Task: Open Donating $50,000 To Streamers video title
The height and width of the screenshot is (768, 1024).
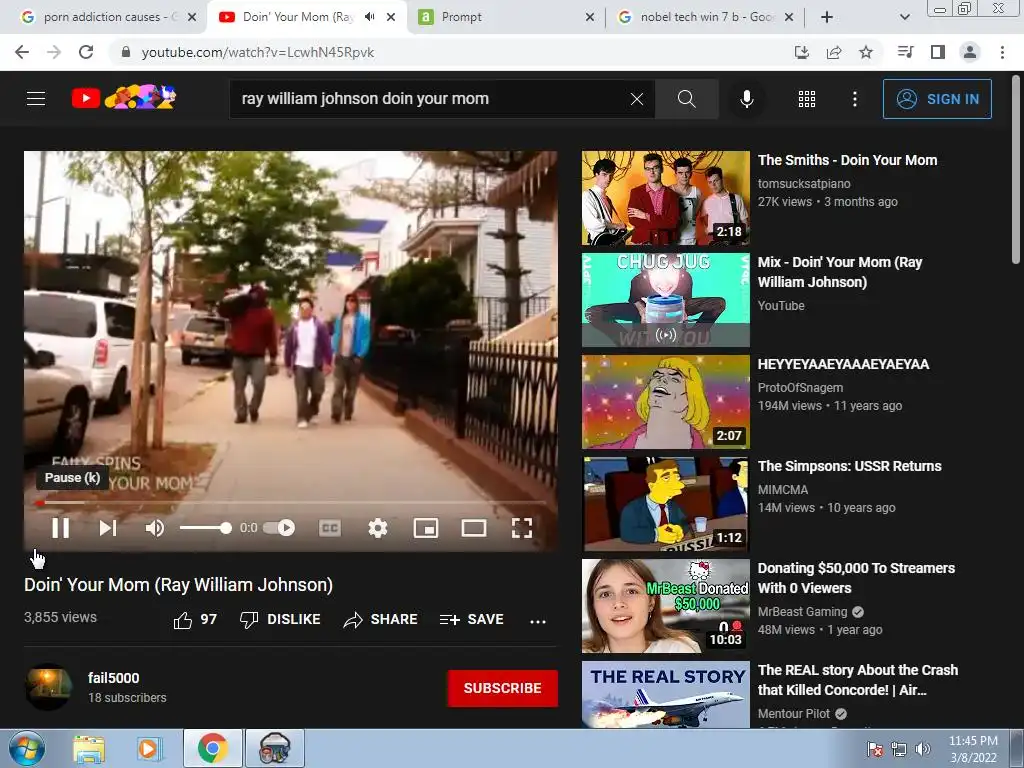Action: click(856, 578)
